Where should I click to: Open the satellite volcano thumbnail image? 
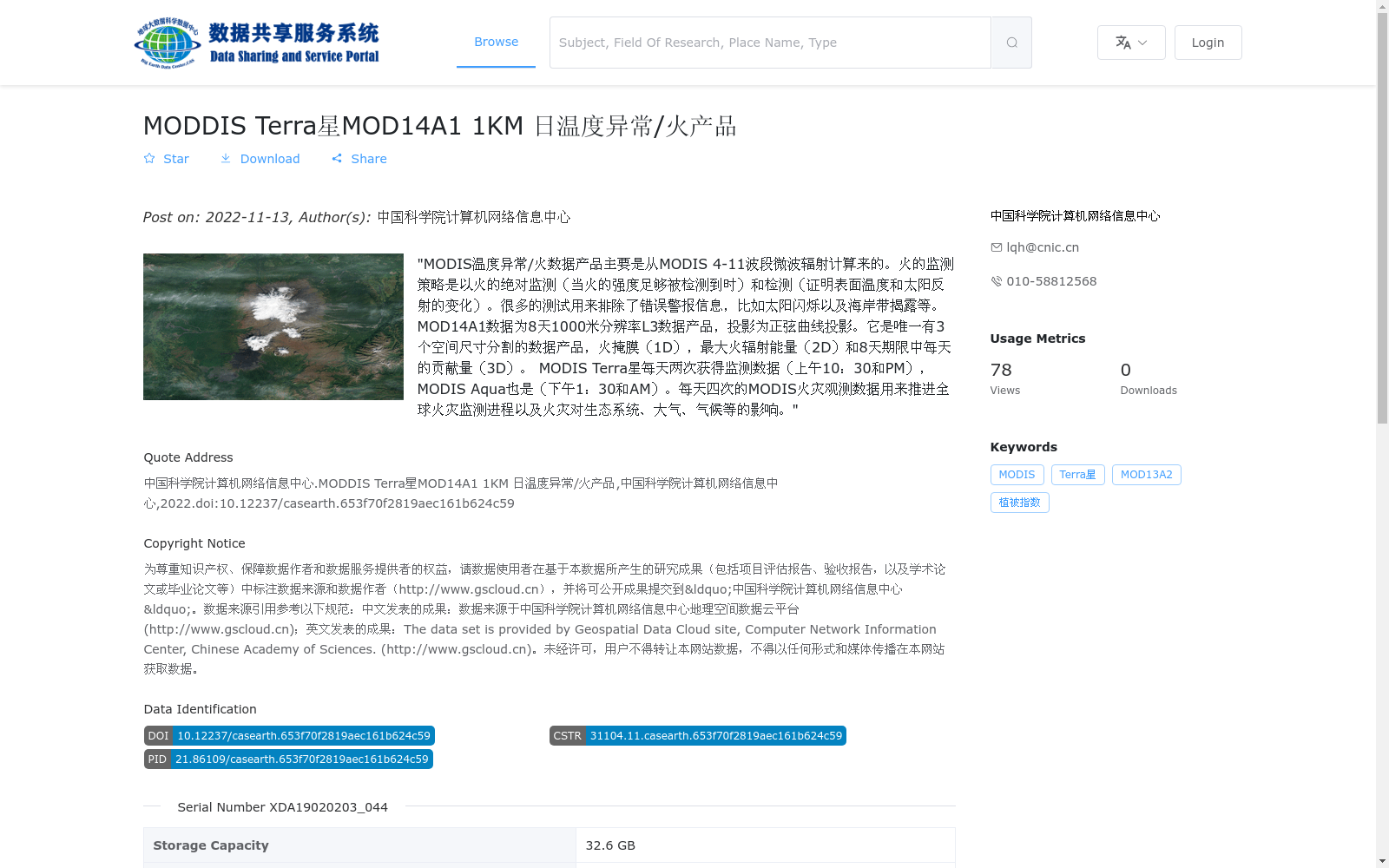pyautogui.click(x=273, y=326)
